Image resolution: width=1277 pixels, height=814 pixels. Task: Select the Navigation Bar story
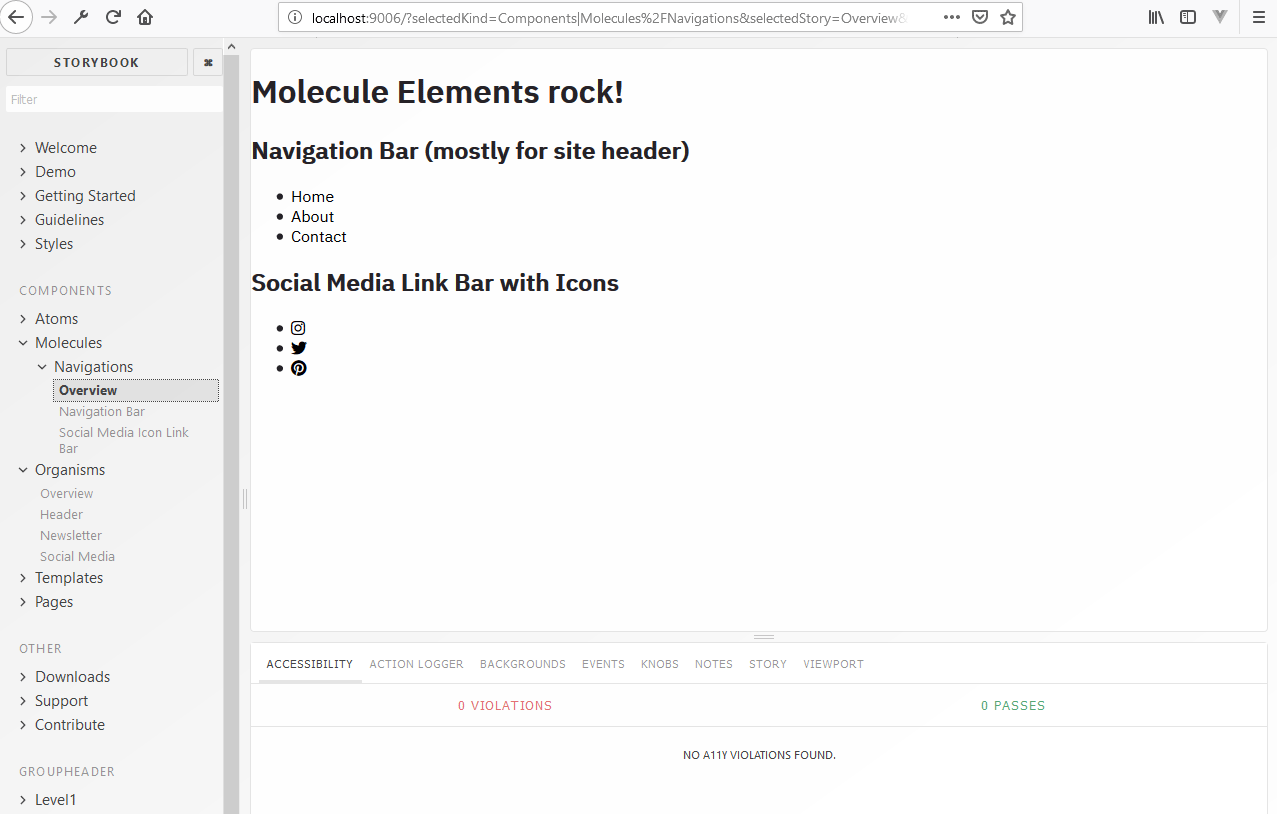101,411
